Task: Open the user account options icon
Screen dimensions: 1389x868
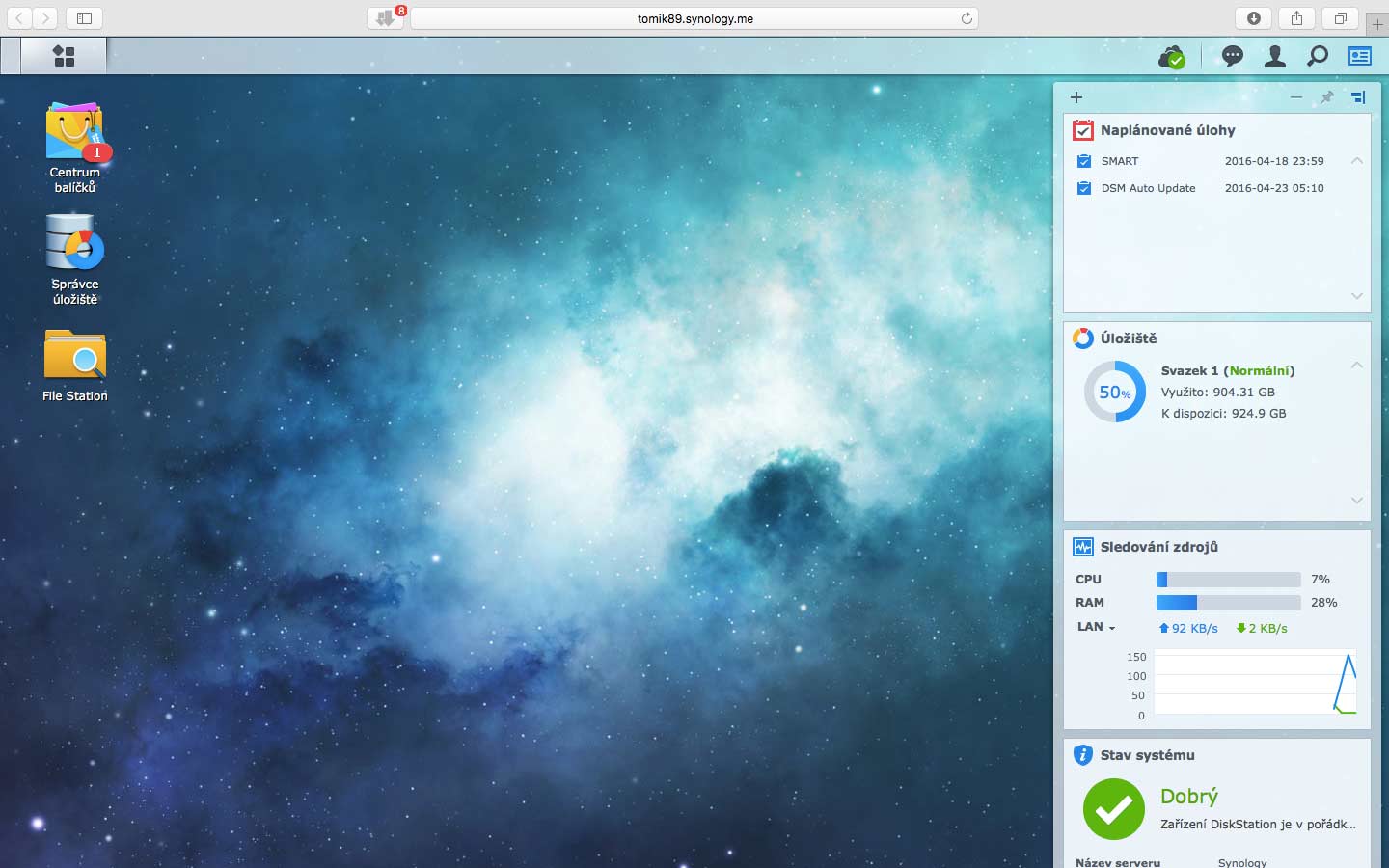Action: [x=1274, y=57]
